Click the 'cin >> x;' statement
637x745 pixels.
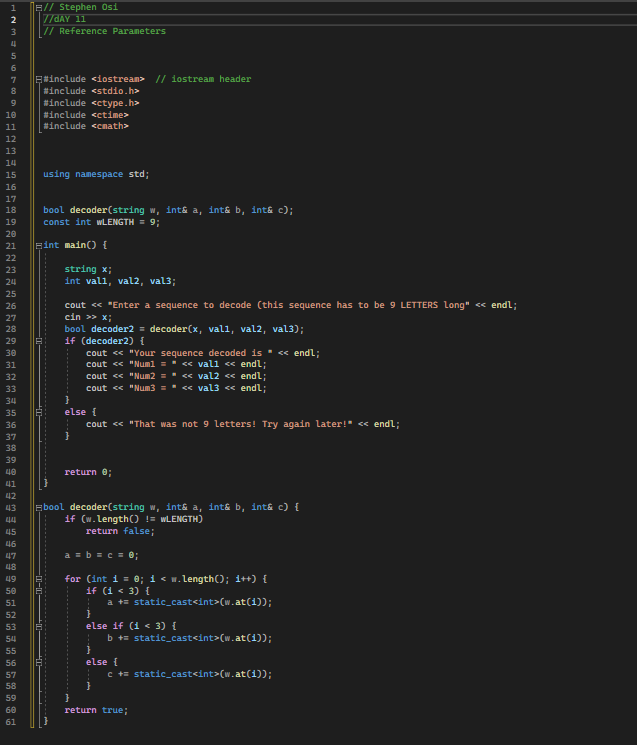(88, 317)
